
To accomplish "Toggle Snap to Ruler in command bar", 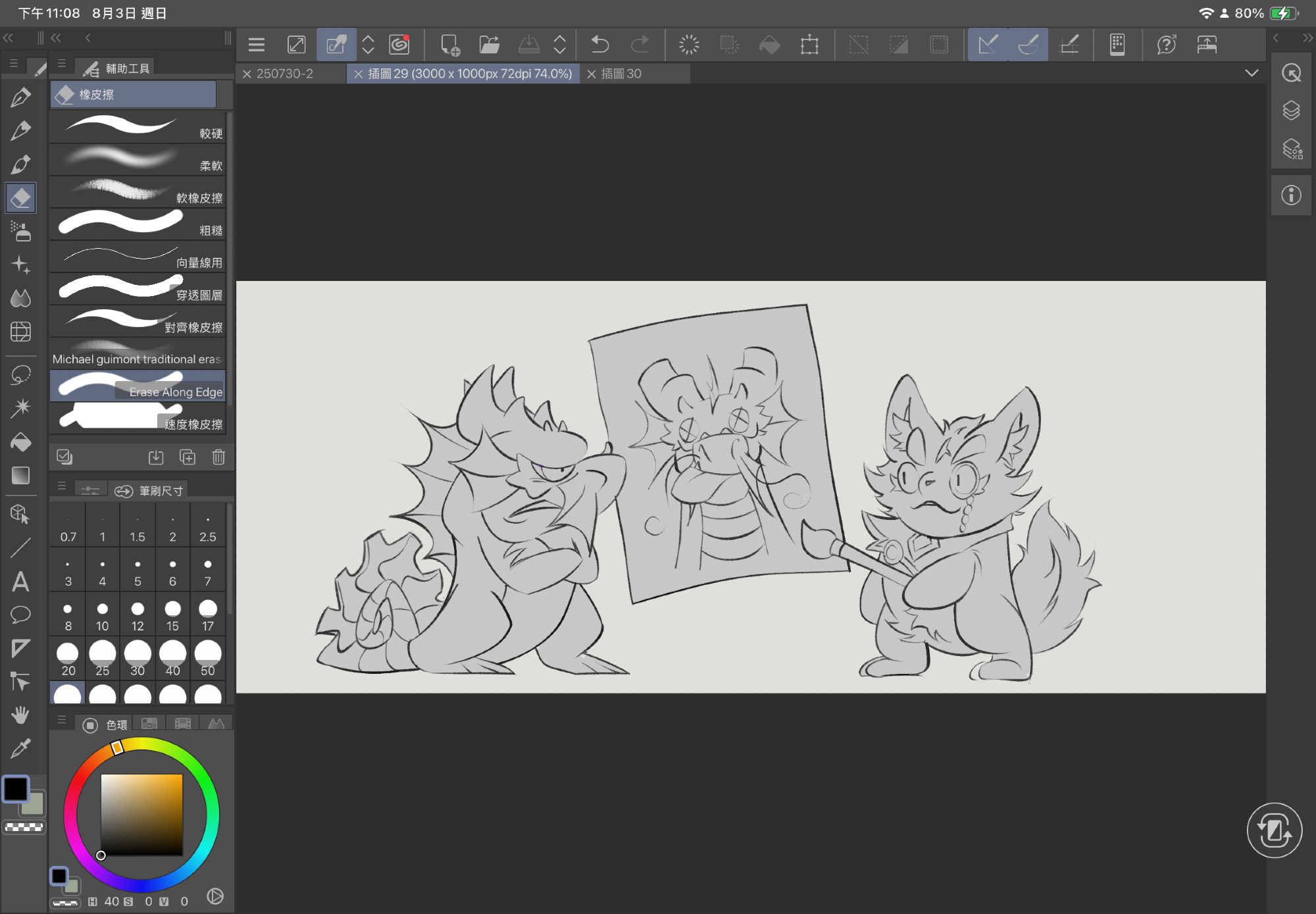I will coord(988,45).
